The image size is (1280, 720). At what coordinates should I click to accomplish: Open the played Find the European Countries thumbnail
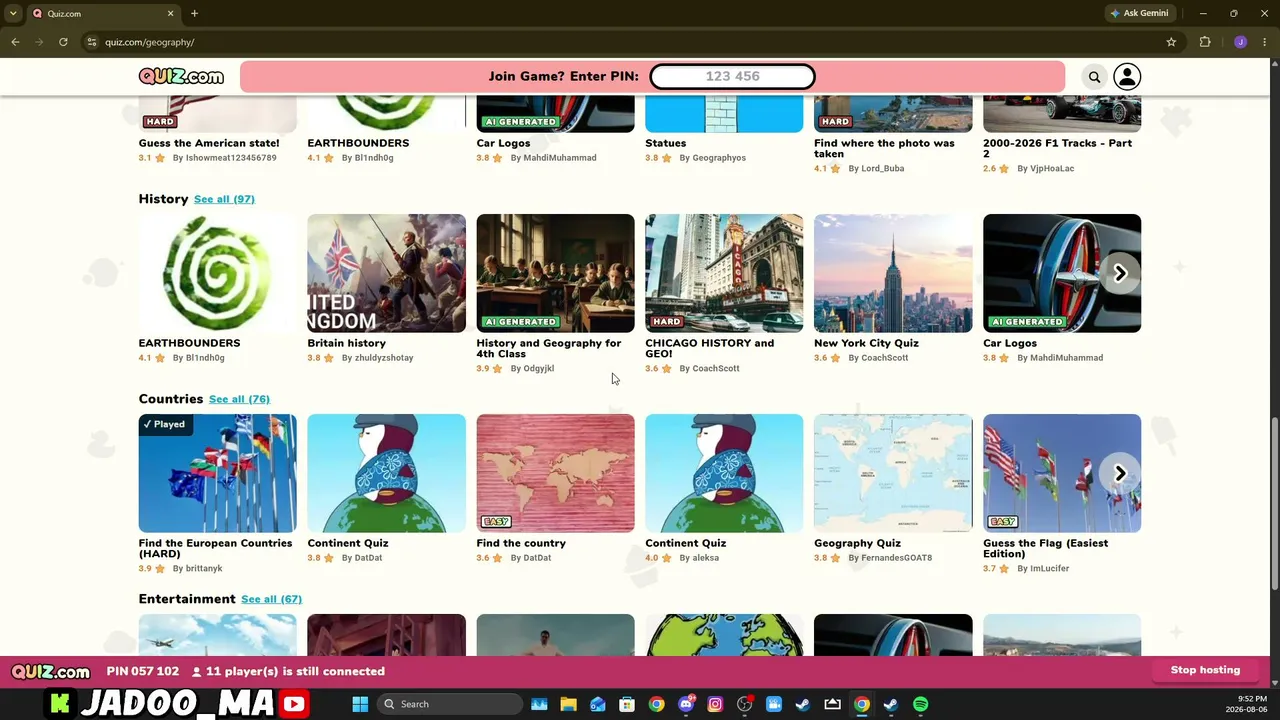(217, 473)
